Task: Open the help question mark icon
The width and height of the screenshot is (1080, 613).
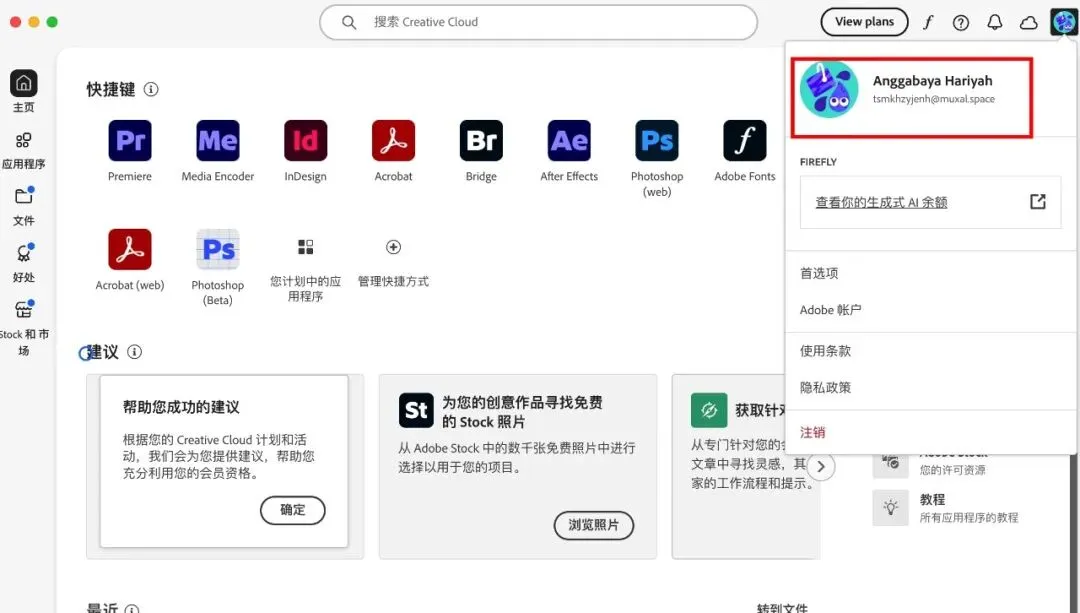Action: [x=961, y=23]
